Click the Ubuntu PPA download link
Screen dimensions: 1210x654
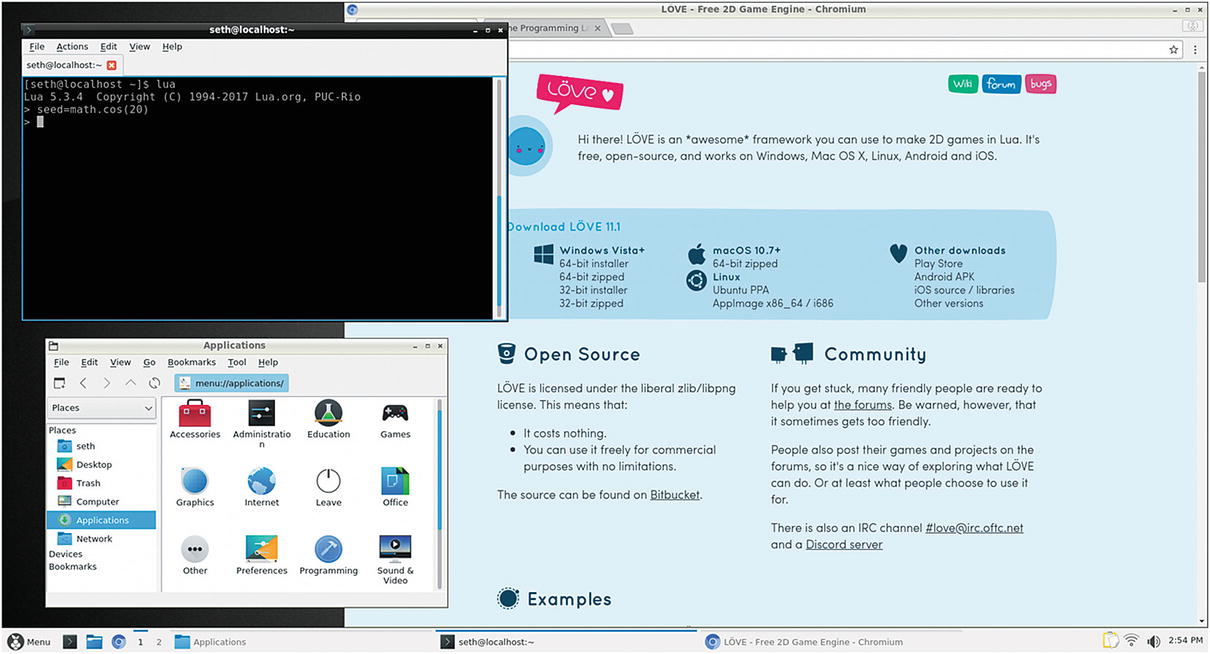click(741, 290)
